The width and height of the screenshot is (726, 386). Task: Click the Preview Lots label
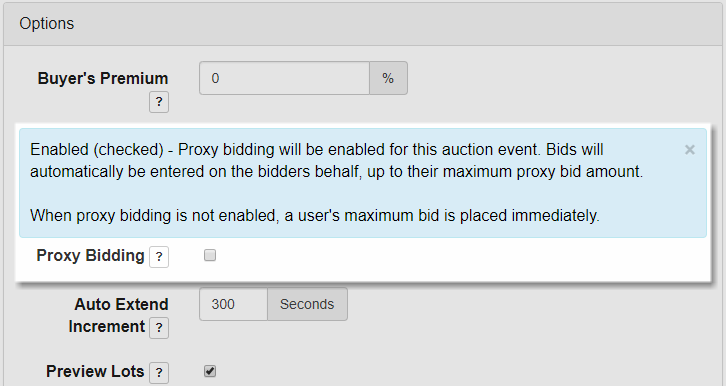pyautogui.click(x=95, y=371)
